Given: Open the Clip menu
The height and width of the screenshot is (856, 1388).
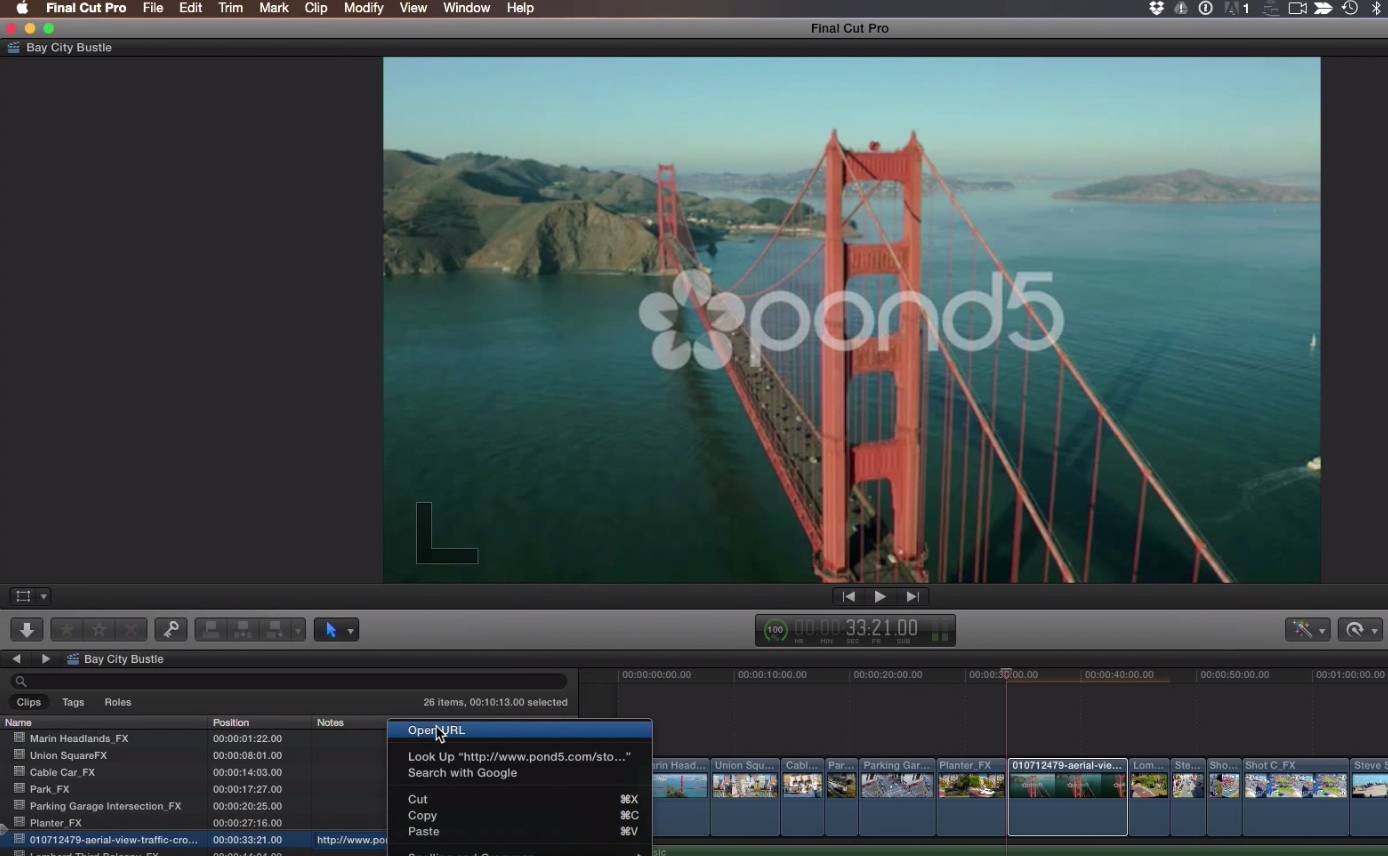Looking at the screenshot, I should (316, 8).
